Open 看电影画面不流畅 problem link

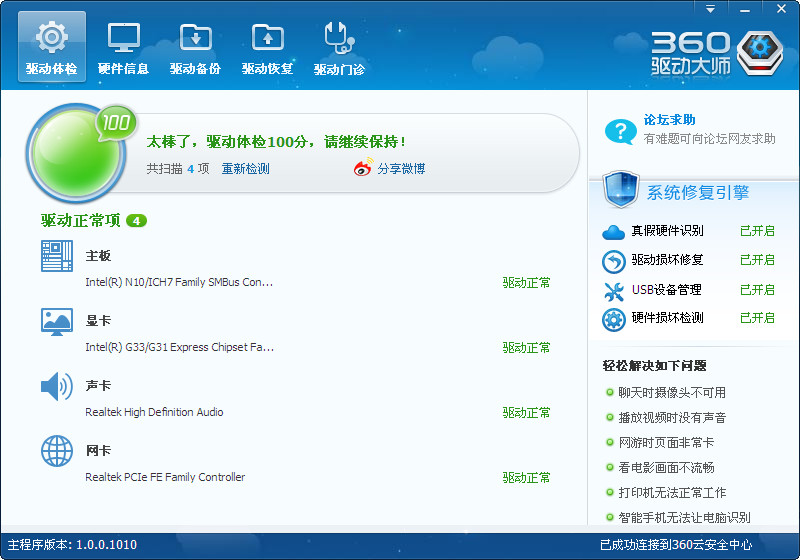pos(666,468)
